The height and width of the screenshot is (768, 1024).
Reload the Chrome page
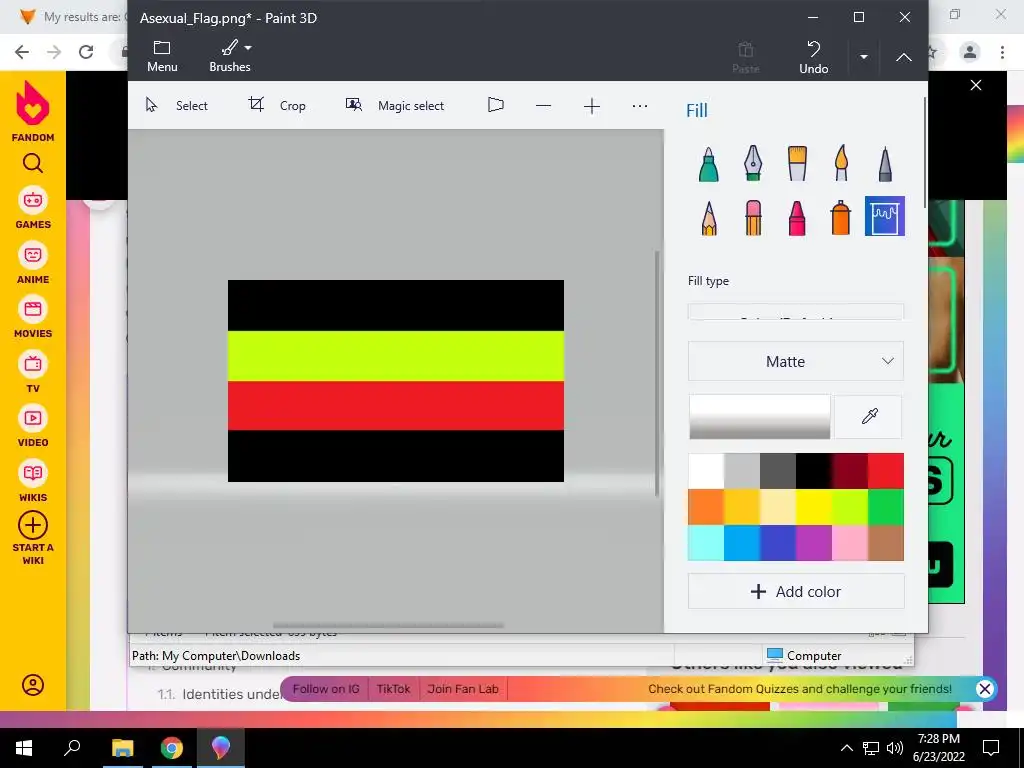86,52
